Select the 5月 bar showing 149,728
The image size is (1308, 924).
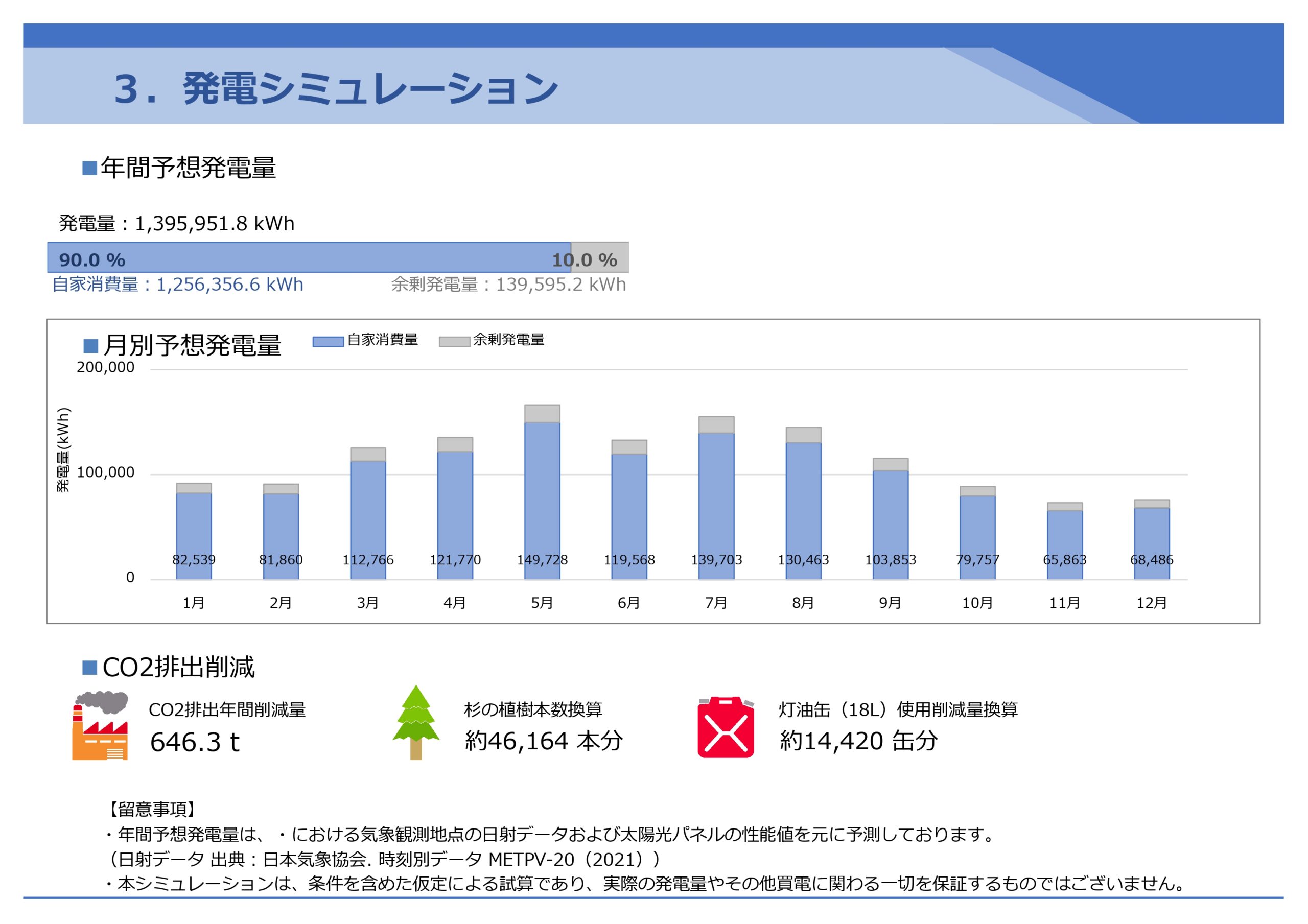pos(542,500)
